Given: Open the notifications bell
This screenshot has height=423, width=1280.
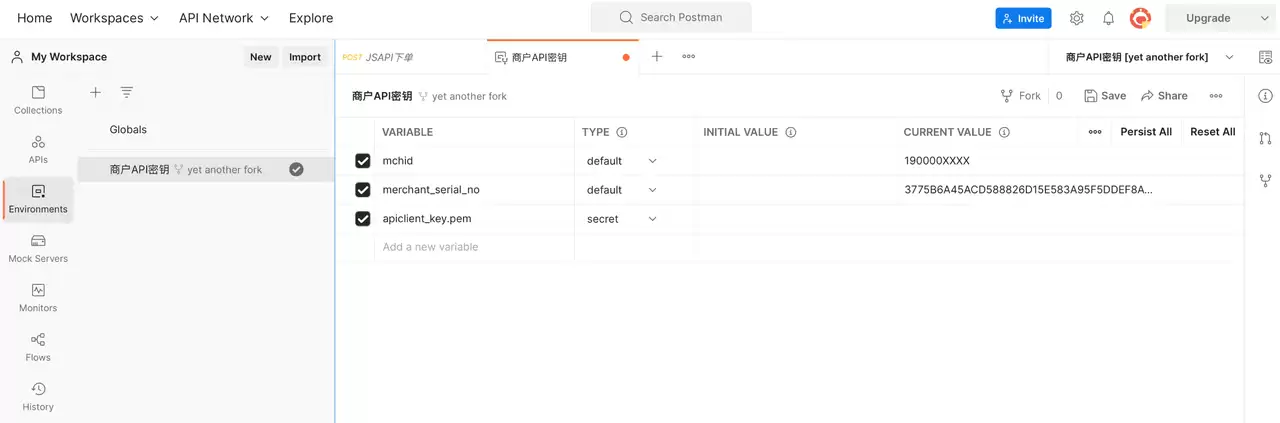Looking at the screenshot, I should [1108, 18].
